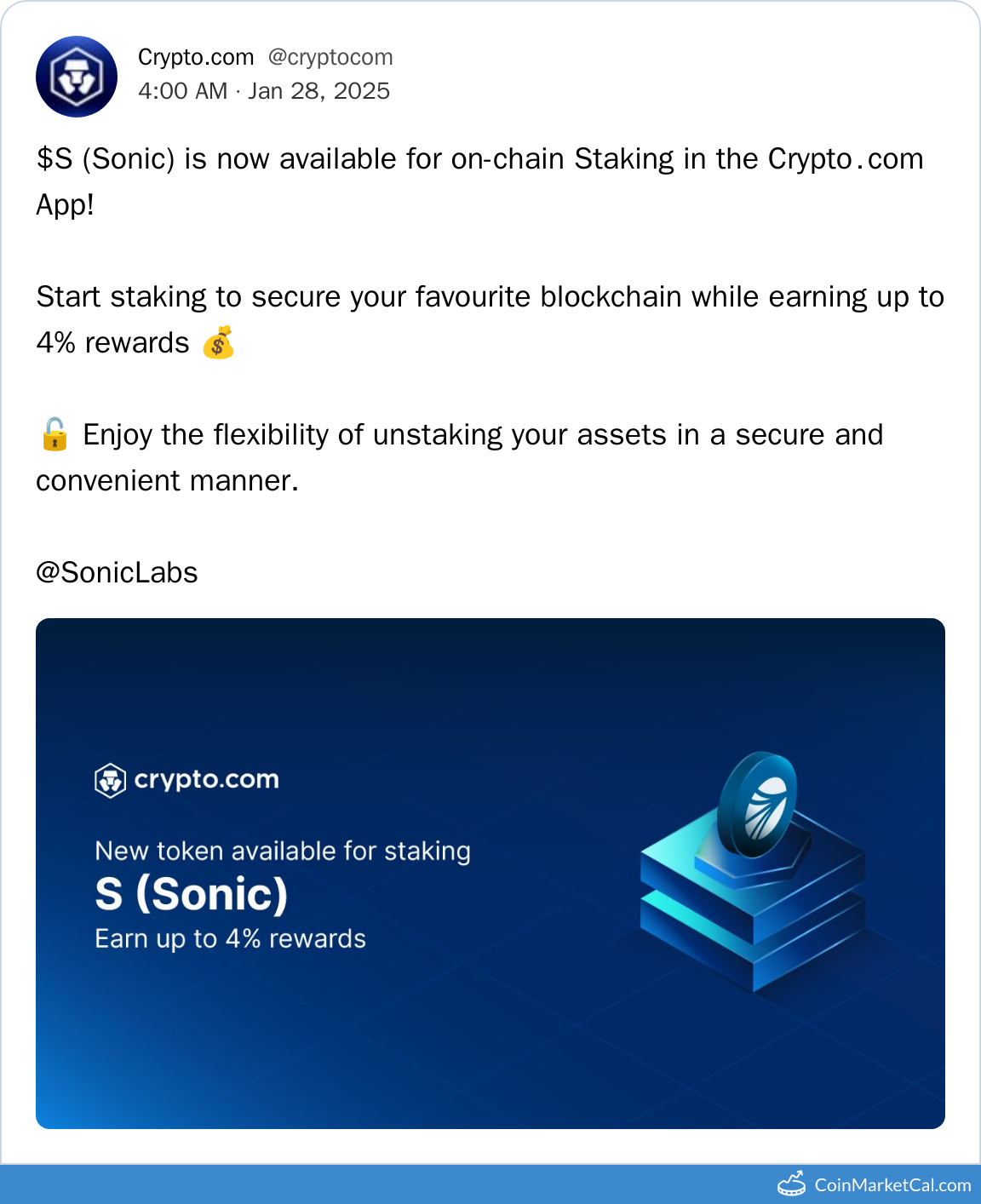Open the 4:00 AM Jan 28 timestamp
The width and height of the screenshot is (981, 1204).
tap(264, 91)
